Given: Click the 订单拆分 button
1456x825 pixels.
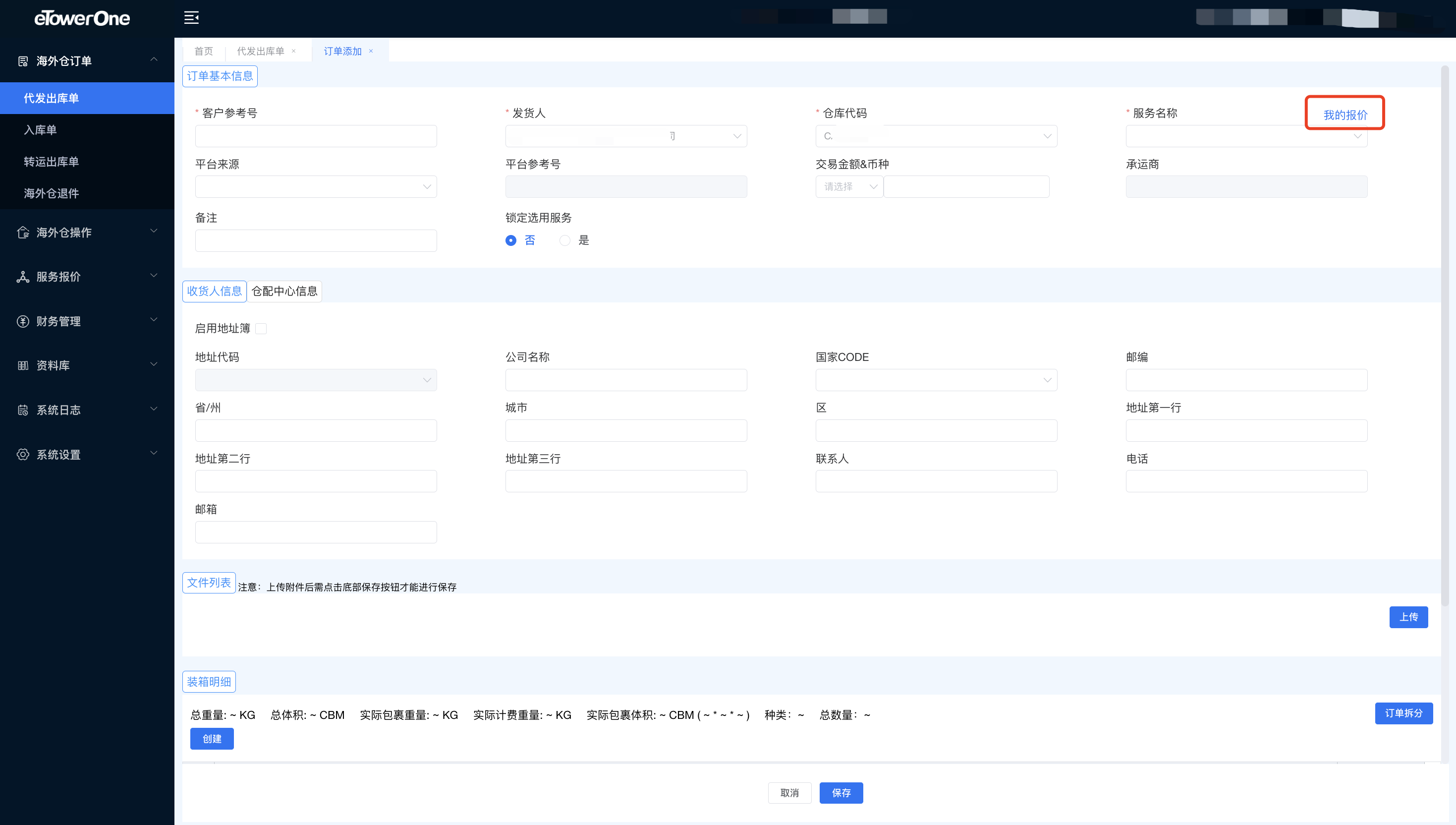Looking at the screenshot, I should [1404, 713].
